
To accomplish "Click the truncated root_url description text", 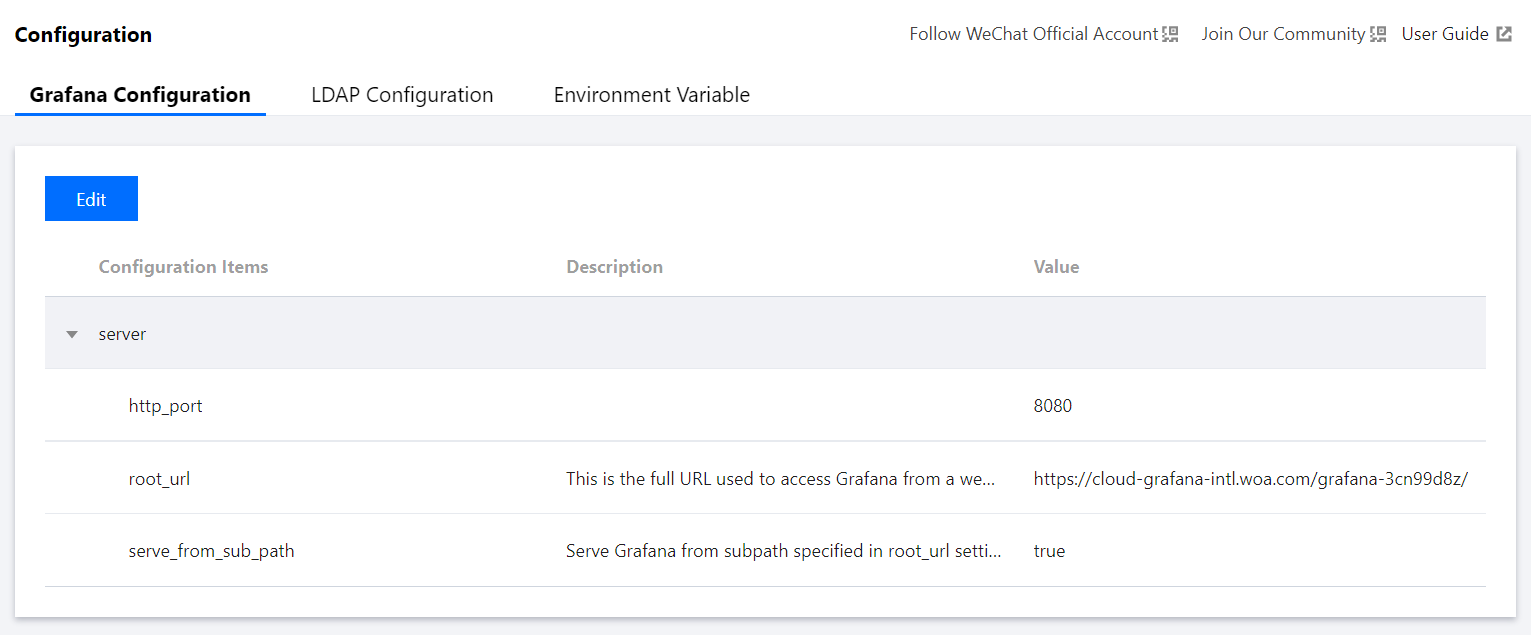I will point(780,479).
